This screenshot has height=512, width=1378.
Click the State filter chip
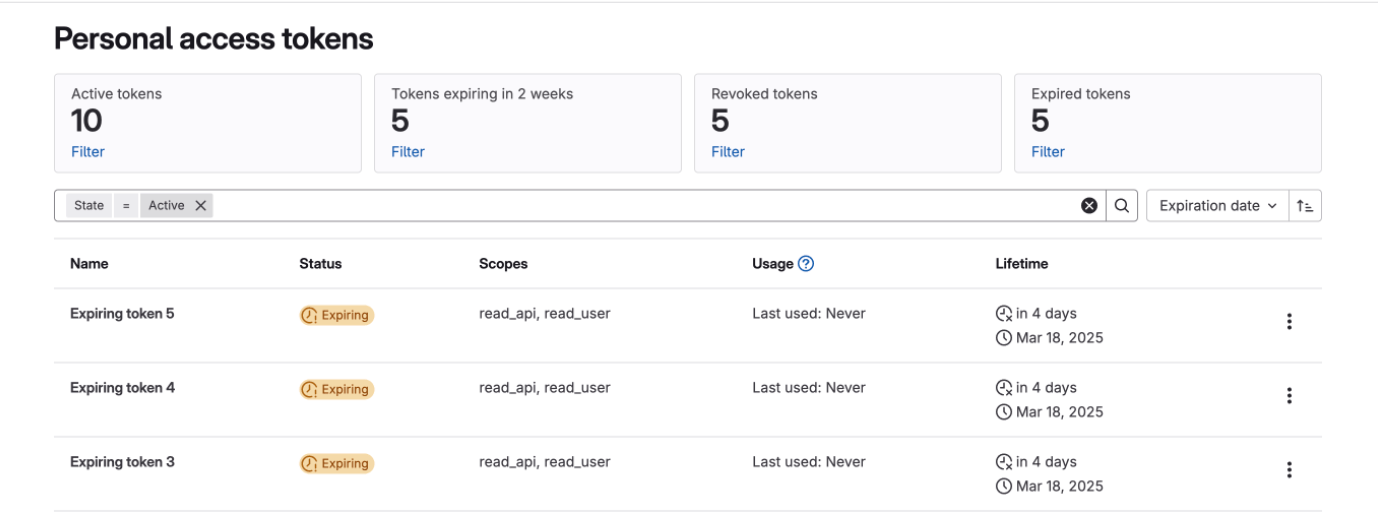[89, 206]
